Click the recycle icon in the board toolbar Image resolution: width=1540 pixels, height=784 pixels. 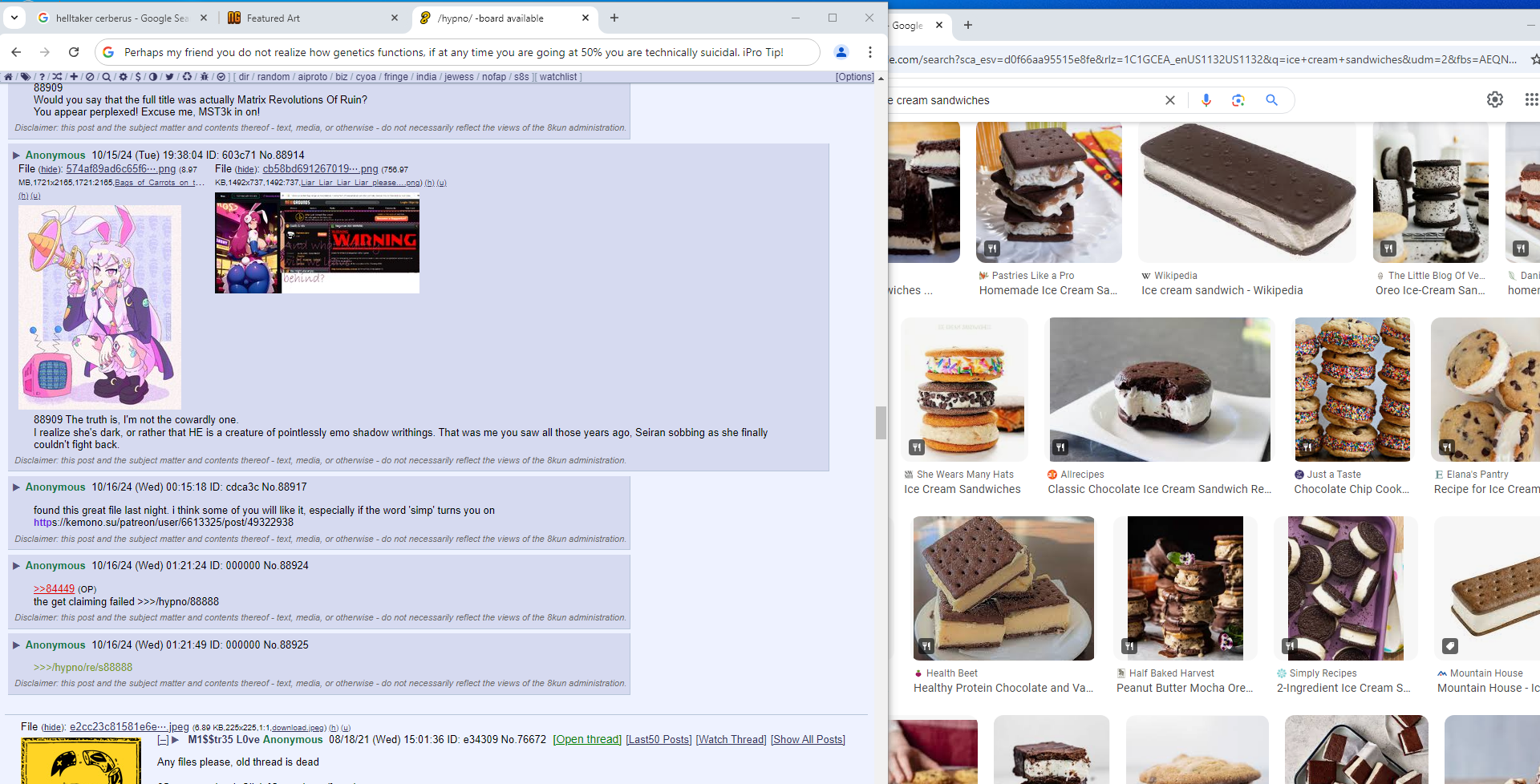tap(187, 77)
